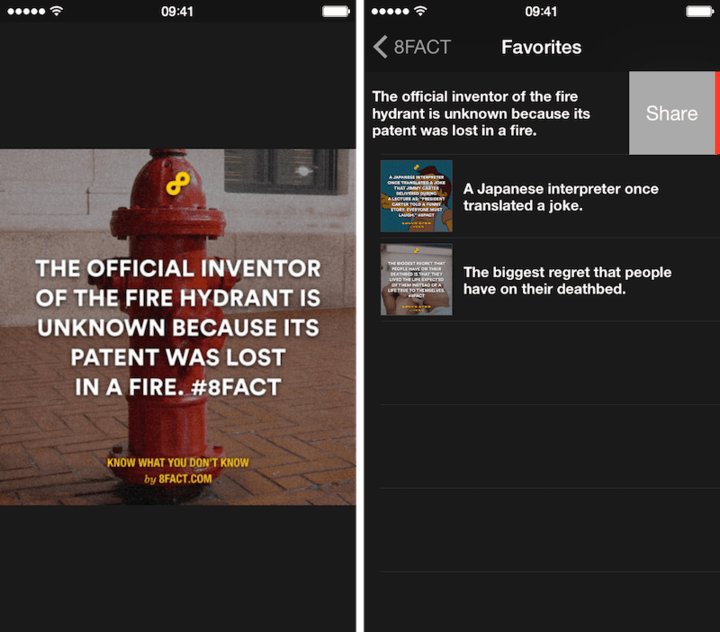
Task: Tap the red strip right of Share
Action: [717, 113]
